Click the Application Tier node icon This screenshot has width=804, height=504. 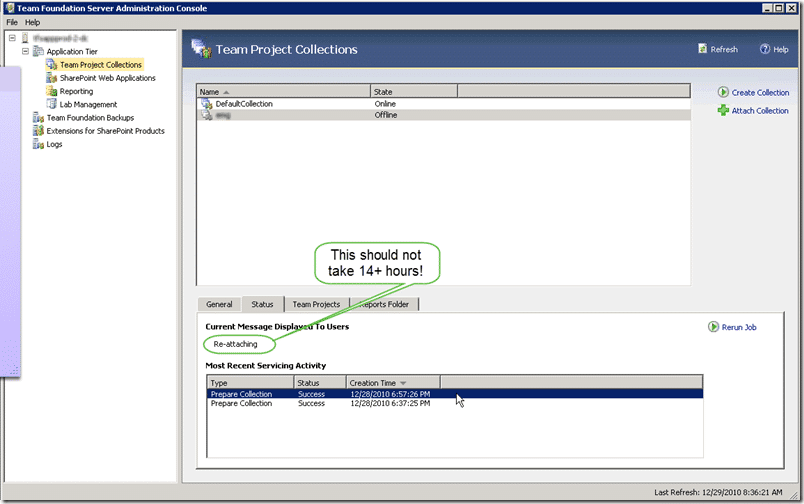coord(38,51)
